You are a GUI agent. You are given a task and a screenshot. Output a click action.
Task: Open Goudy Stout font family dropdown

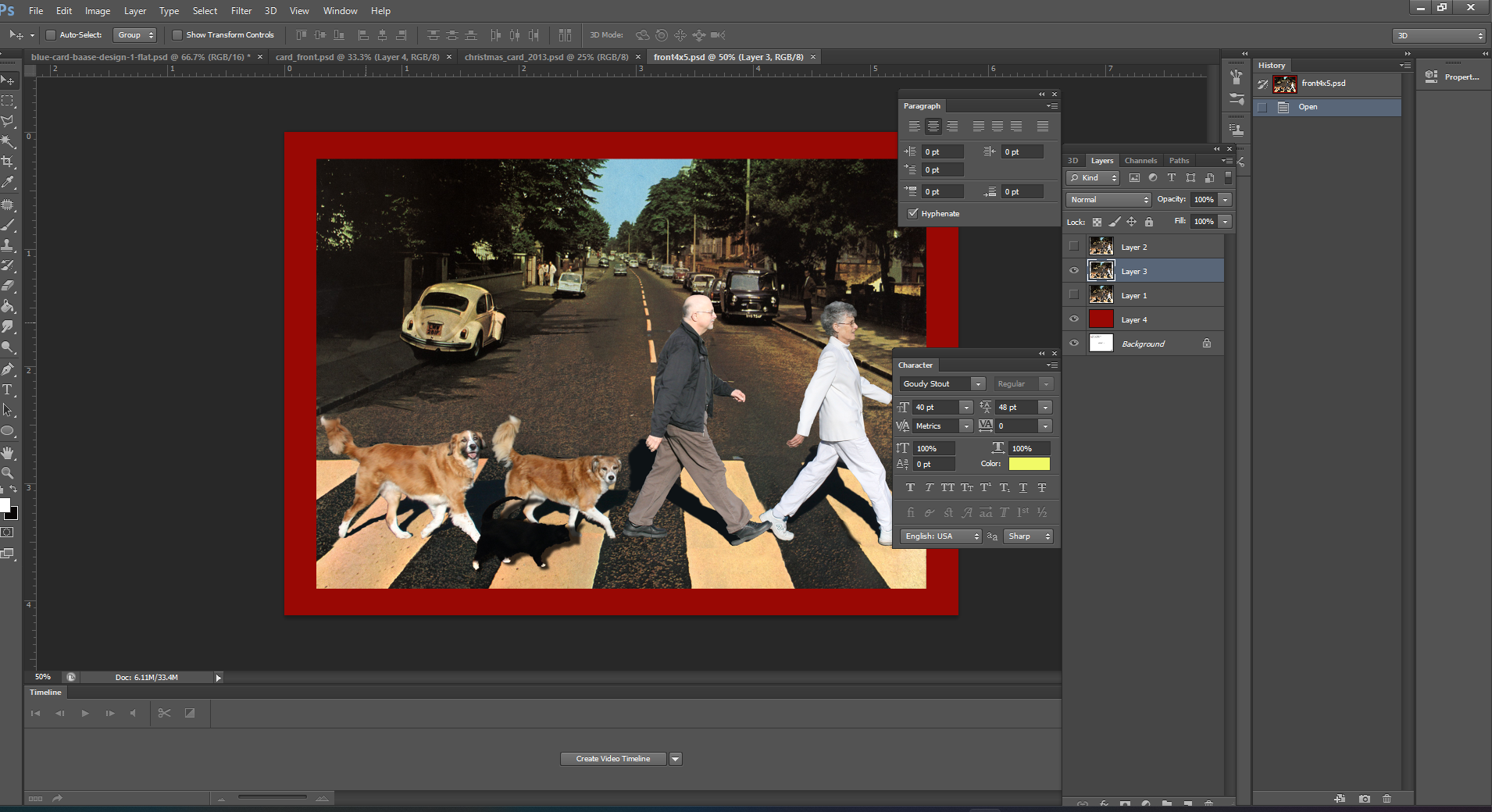tap(978, 384)
